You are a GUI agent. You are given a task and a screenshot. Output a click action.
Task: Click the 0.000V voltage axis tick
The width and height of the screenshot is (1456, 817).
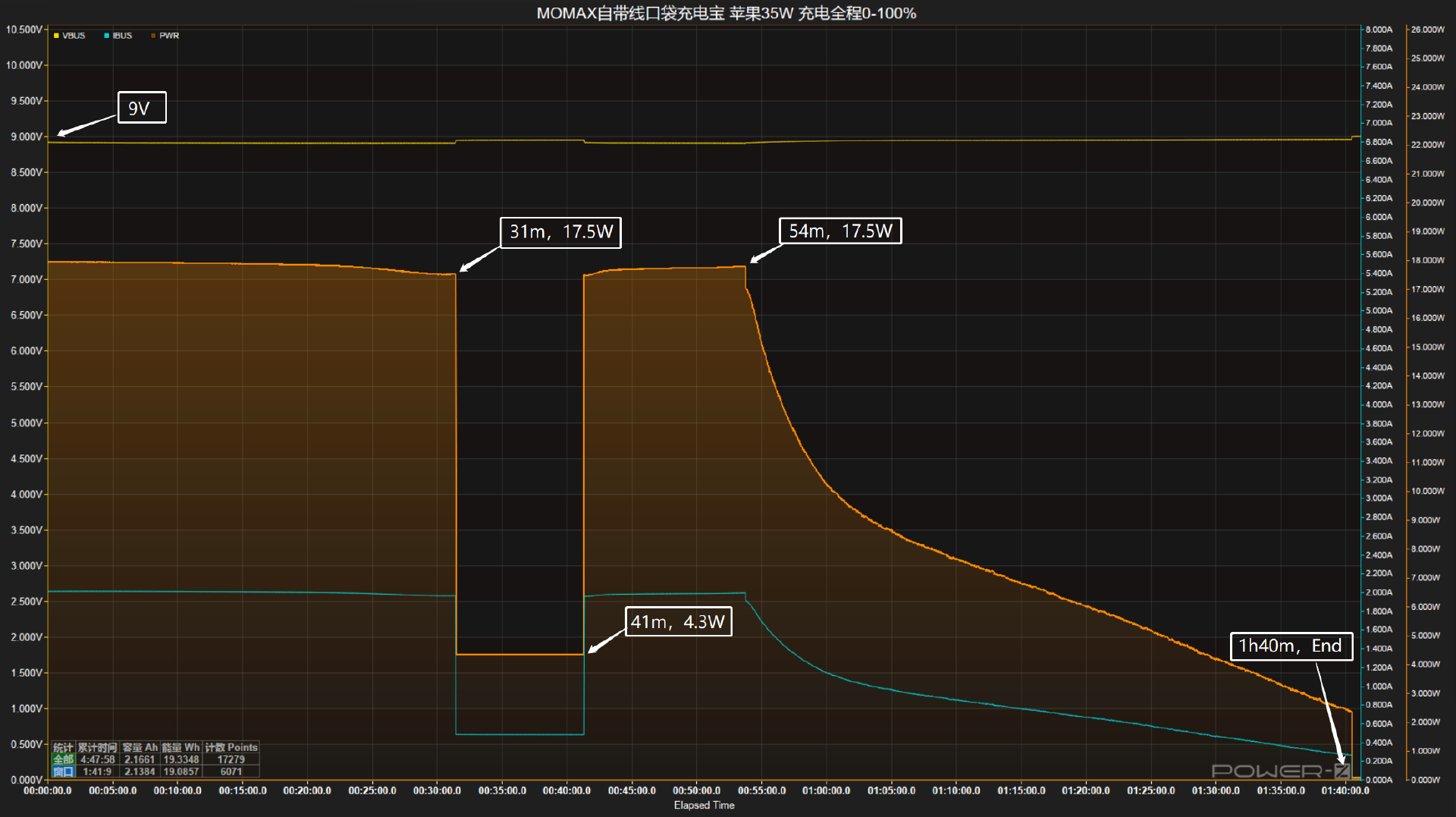pos(26,780)
